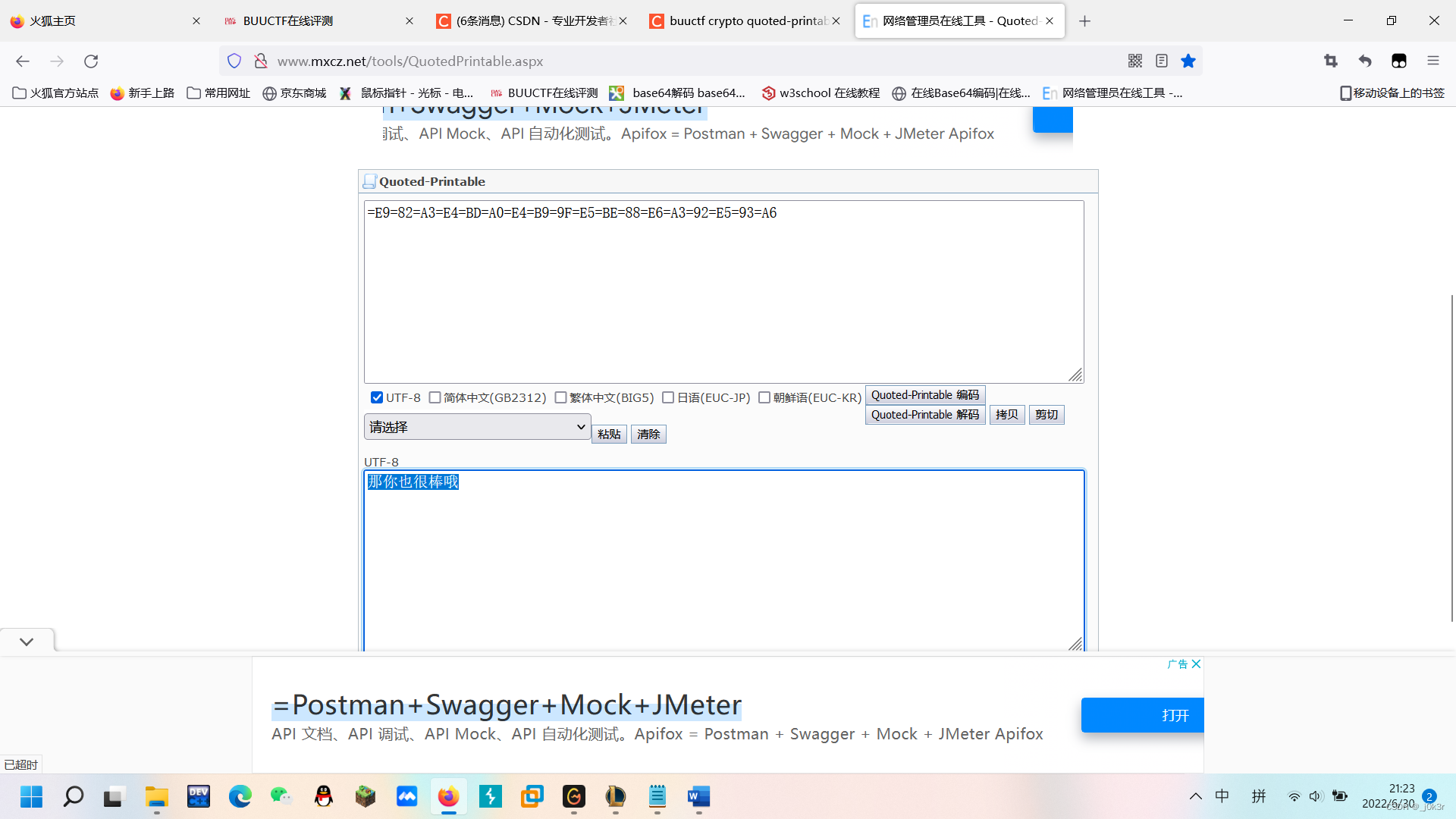The height and width of the screenshot is (819, 1456).
Task: Expand the 请选择 dropdown
Action: pos(477,427)
